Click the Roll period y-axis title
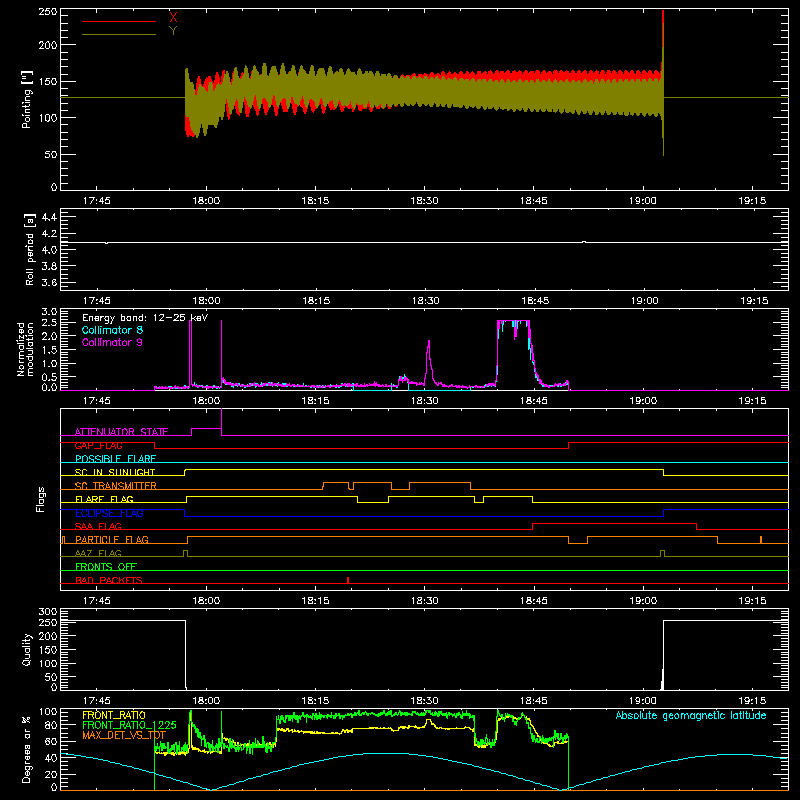Image resolution: width=800 pixels, height=800 pixels. [30, 249]
